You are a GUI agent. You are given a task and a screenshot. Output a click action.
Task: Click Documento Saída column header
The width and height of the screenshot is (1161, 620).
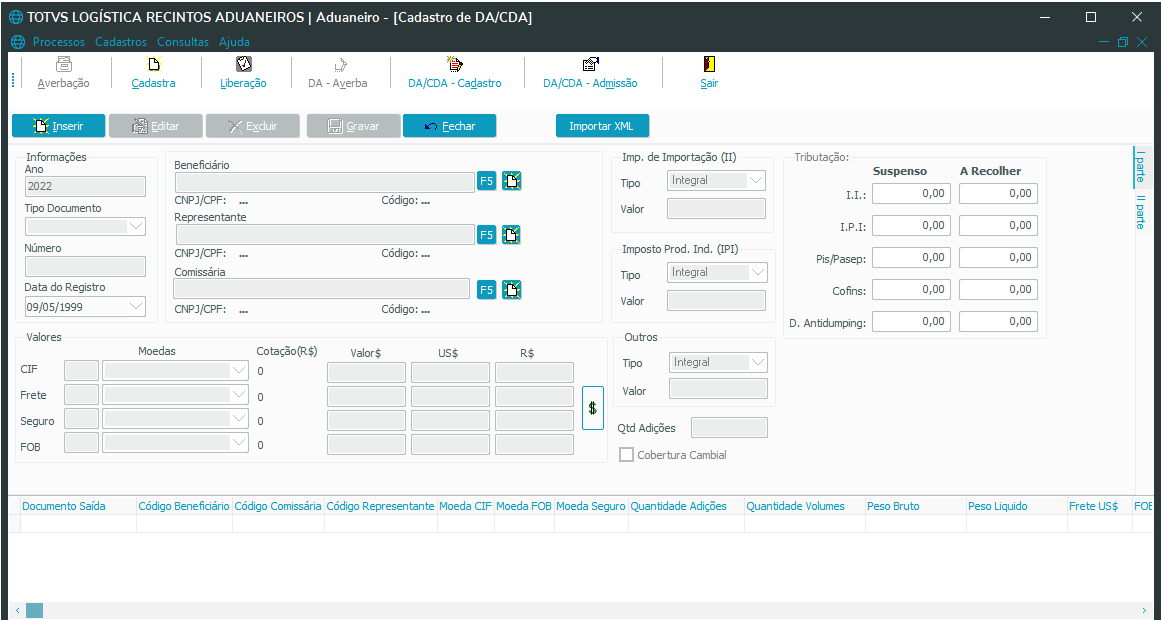pos(78,506)
